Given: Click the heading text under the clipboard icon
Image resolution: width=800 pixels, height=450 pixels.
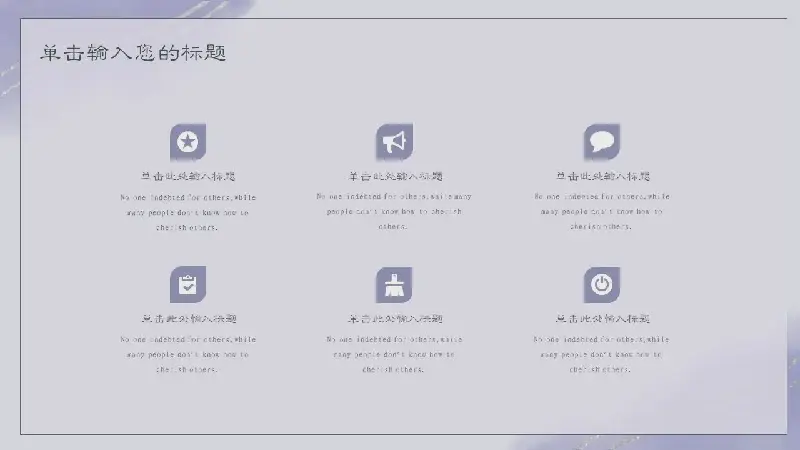Looking at the screenshot, I should [x=188, y=319].
